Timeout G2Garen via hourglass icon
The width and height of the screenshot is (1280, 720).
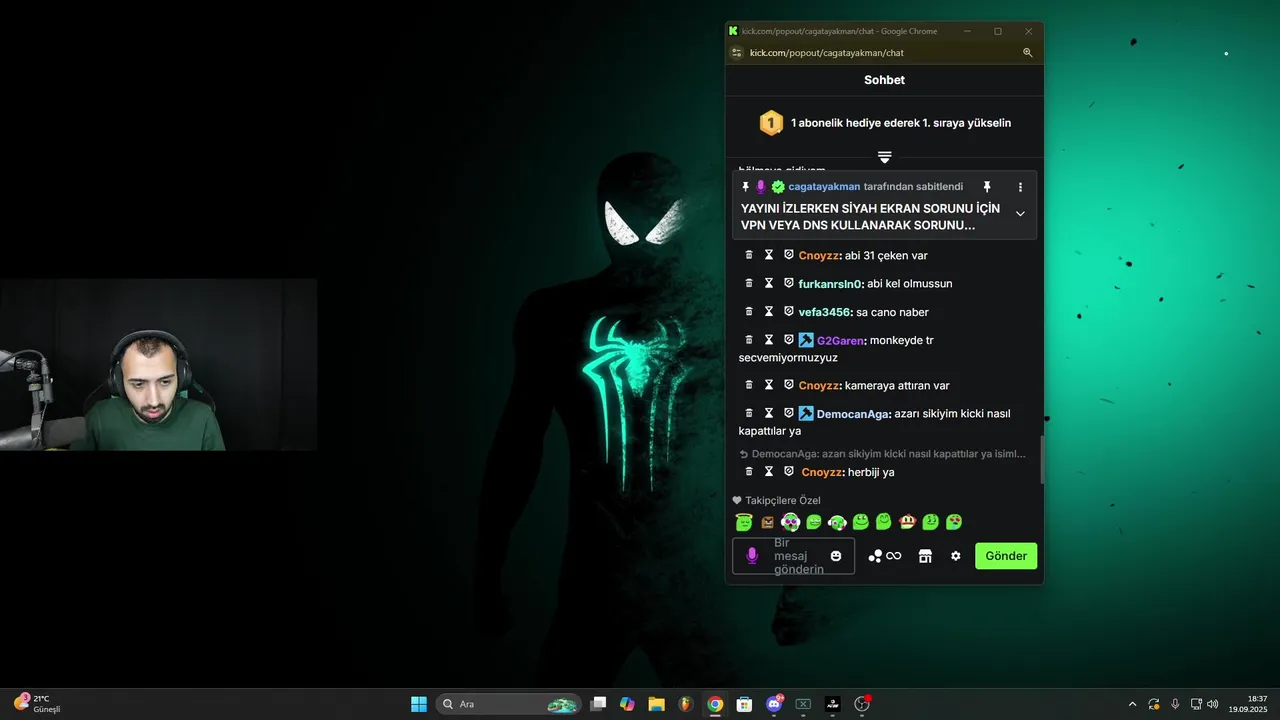pyautogui.click(x=769, y=340)
